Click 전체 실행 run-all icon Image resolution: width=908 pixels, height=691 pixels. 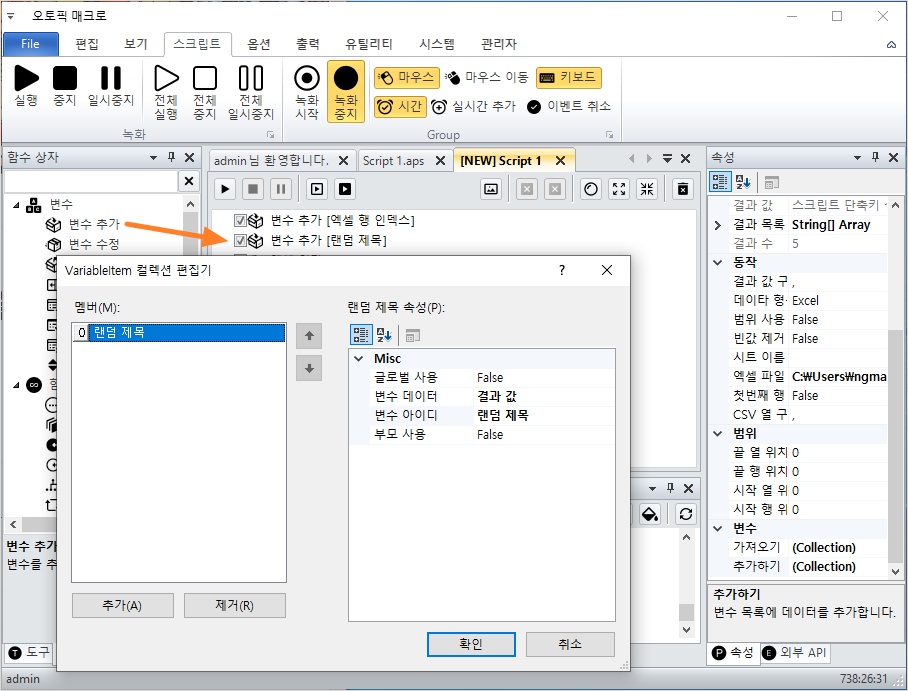(x=166, y=78)
